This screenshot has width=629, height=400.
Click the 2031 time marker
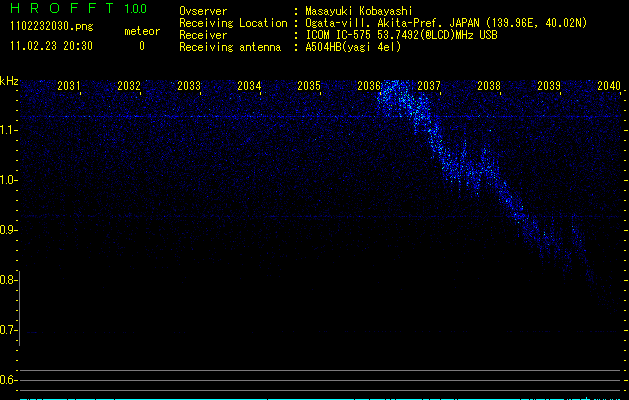tap(69, 86)
